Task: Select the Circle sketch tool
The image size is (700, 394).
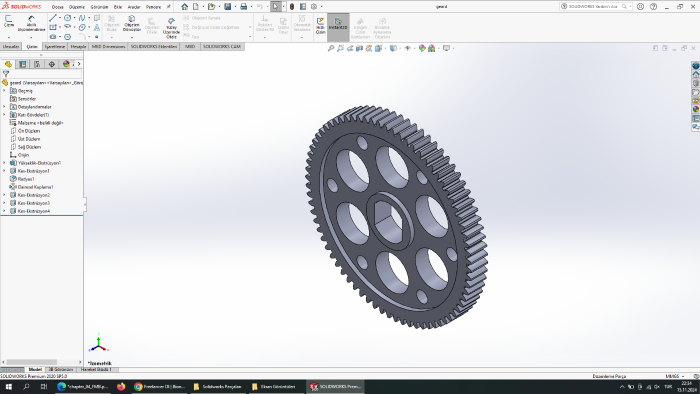Action: click(x=67, y=18)
